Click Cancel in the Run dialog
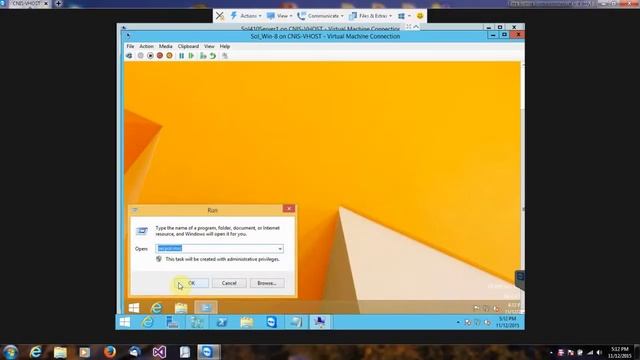The height and width of the screenshot is (360, 640). coord(229,283)
